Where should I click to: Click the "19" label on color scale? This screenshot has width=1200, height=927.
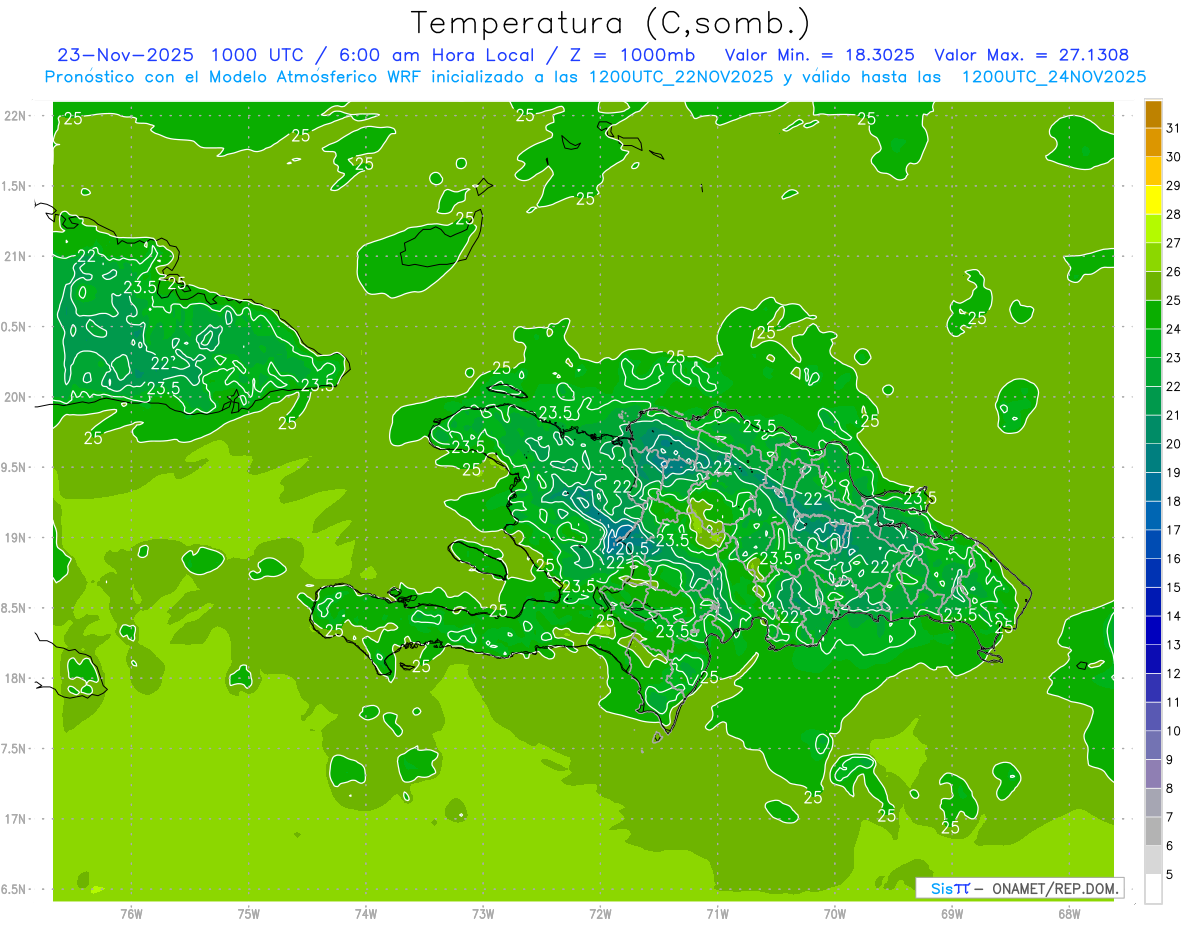tap(1173, 472)
